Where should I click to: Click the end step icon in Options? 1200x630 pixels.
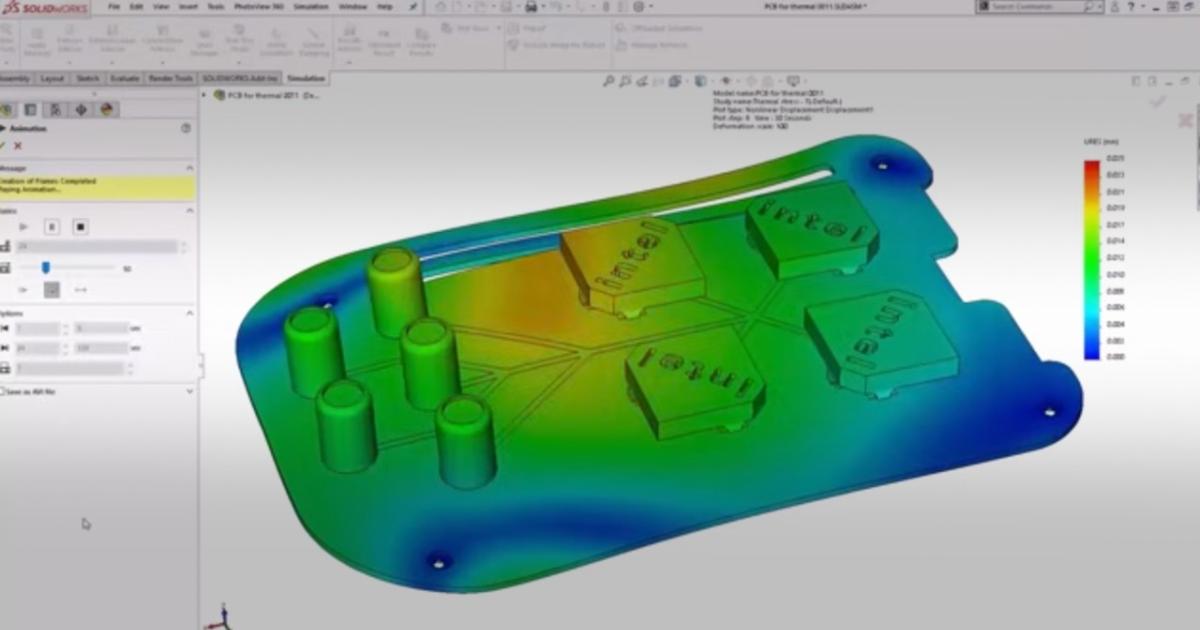click(5, 348)
